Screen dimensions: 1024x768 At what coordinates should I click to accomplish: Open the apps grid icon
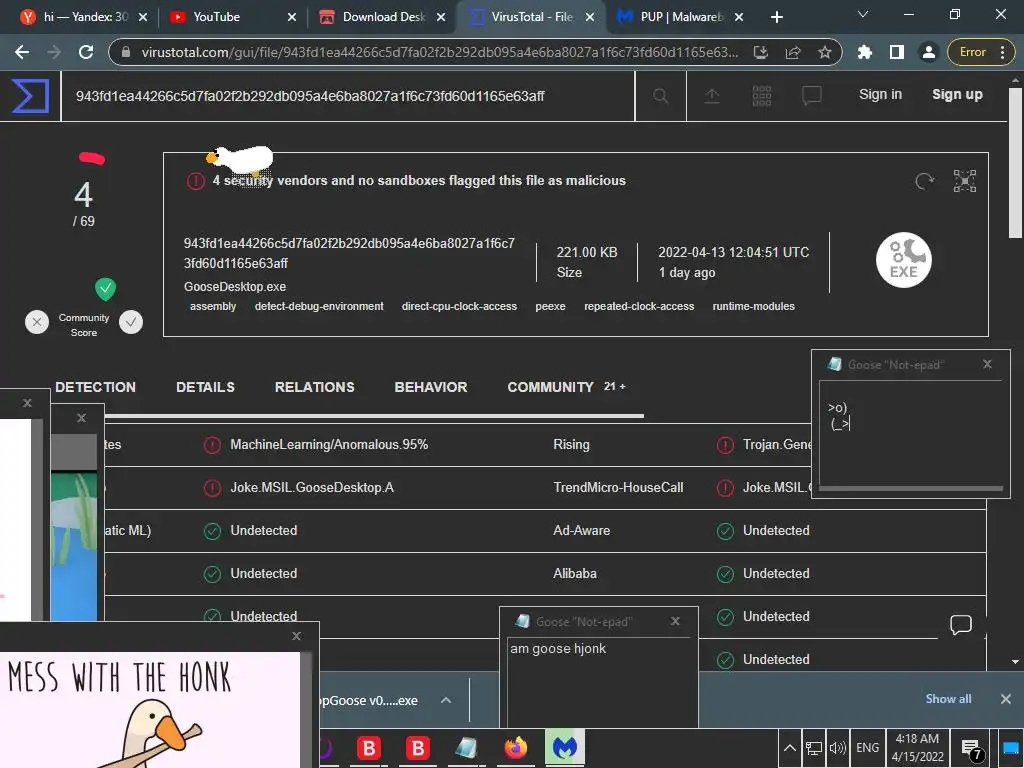pos(761,96)
